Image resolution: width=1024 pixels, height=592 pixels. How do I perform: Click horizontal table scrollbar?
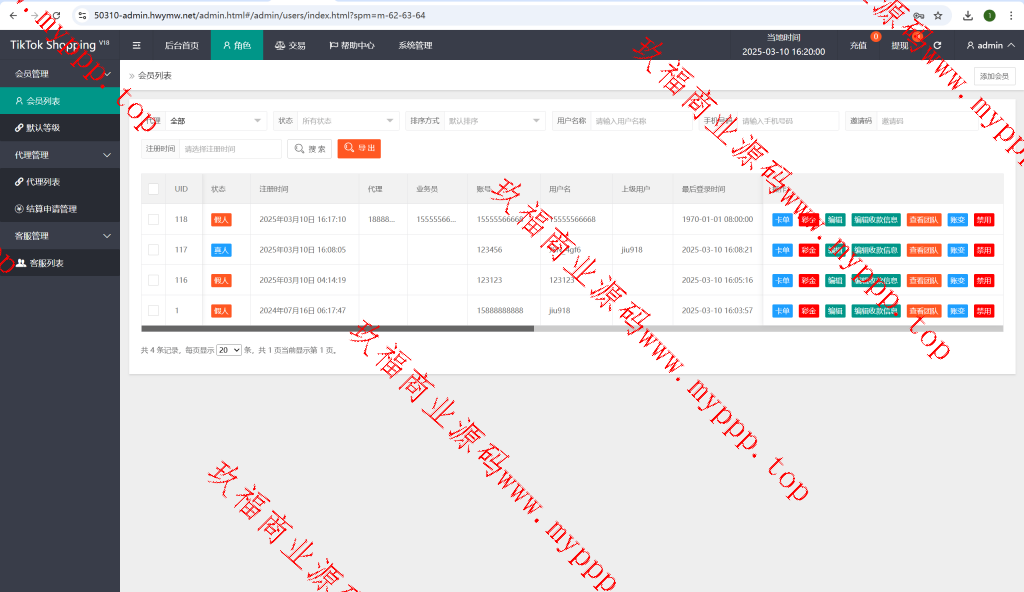[x=338, y=329]
